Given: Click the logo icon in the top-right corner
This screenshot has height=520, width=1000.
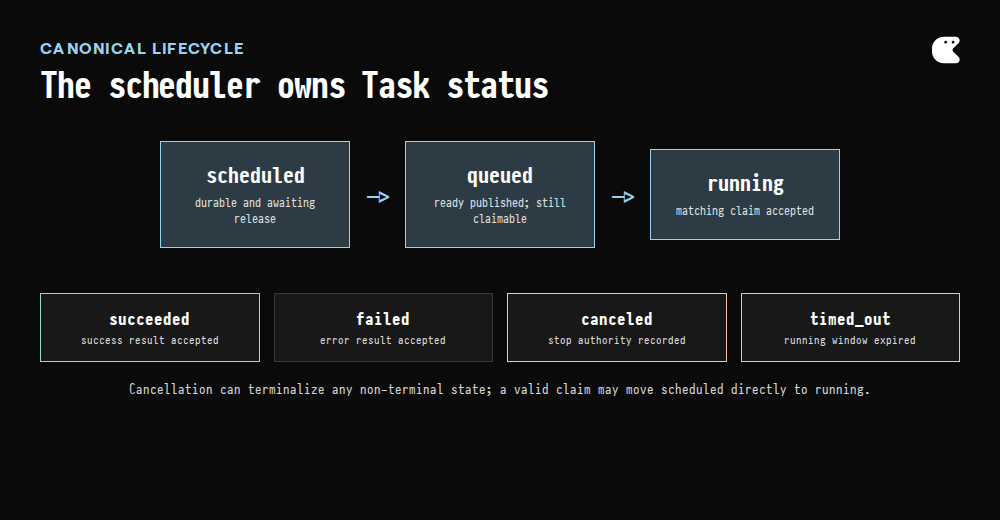Looking at the screenshot, I should click(x=946, y=50).
